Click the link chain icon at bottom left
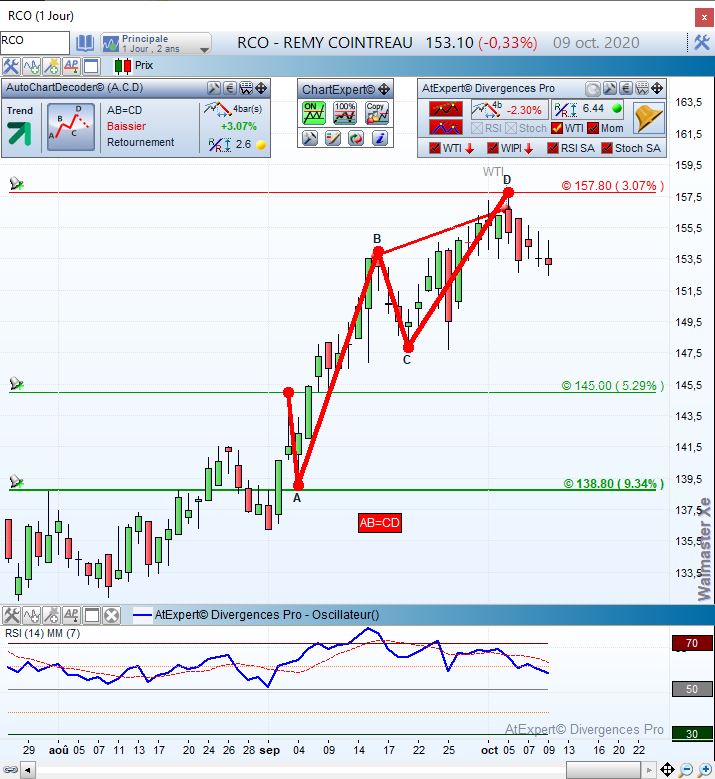Screen dimensions: 715x779 point(9,770)
